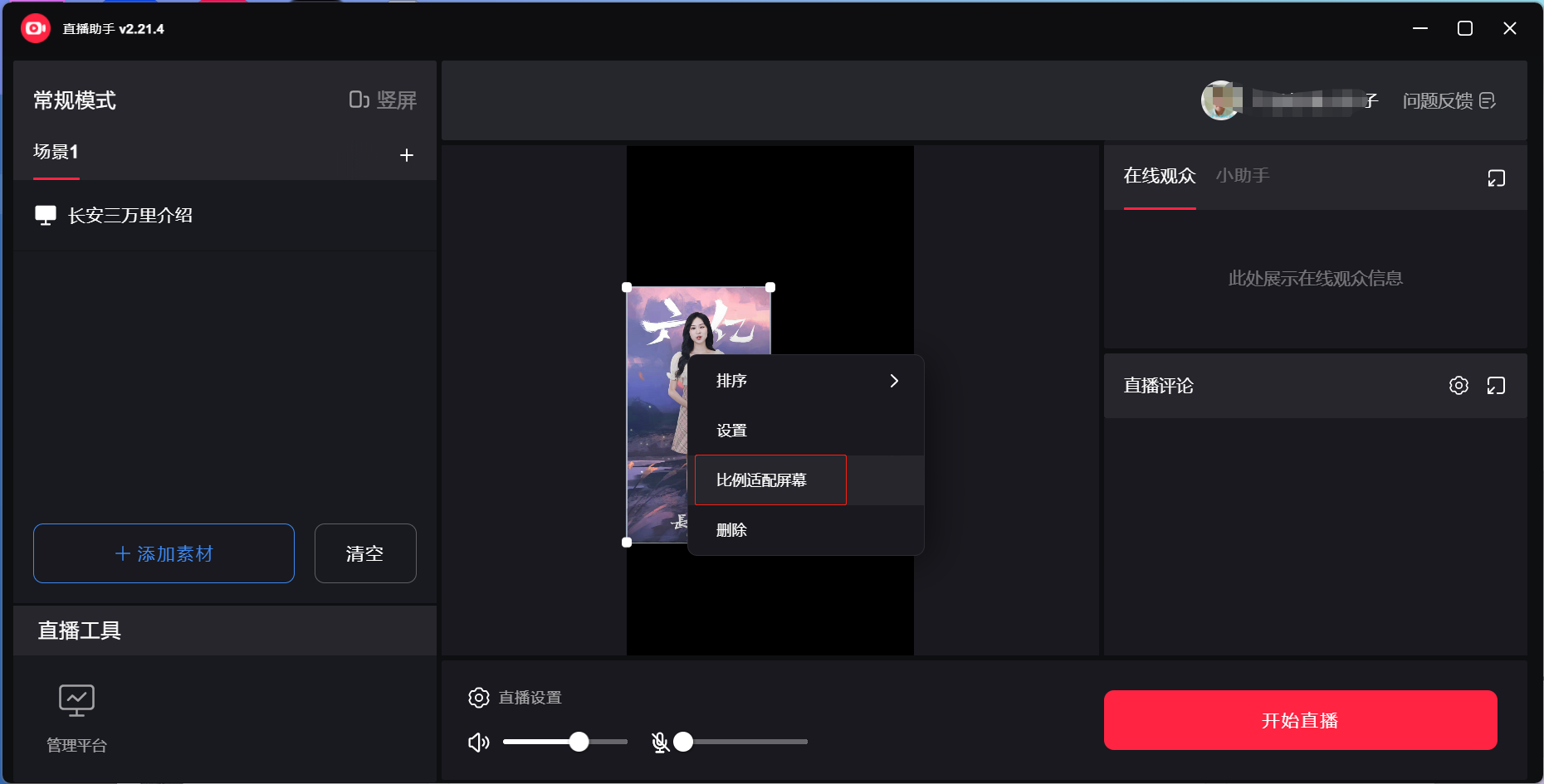Click the red live assistant app logo
Image resolution: width=1544 pixels, height=784 pixels.
(x=35, y=28)
